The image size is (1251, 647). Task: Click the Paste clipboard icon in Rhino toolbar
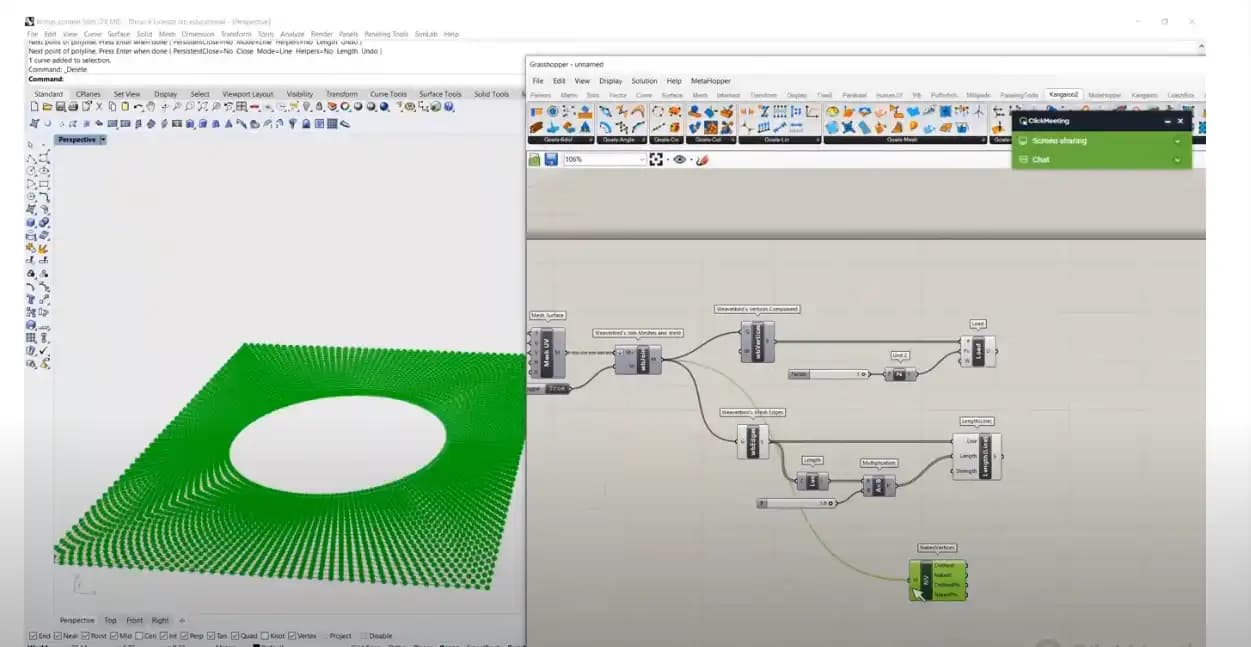[125, 106]
